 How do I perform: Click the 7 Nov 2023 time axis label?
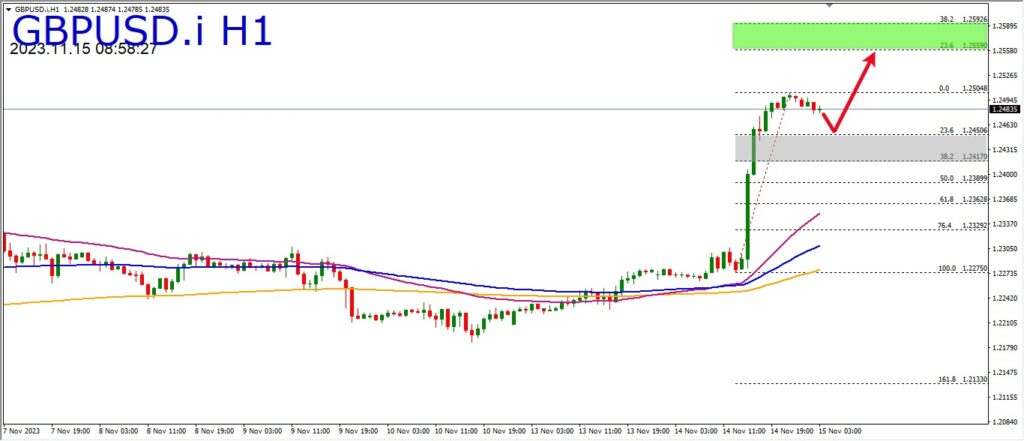point(21,431)
